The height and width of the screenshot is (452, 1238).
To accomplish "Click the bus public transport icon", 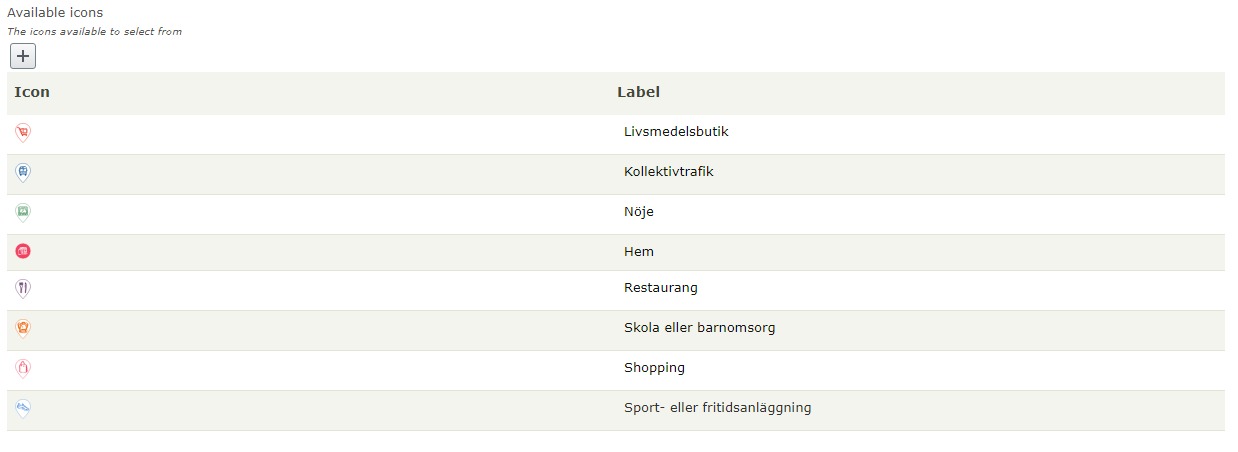I will click(x=23, y=172).
